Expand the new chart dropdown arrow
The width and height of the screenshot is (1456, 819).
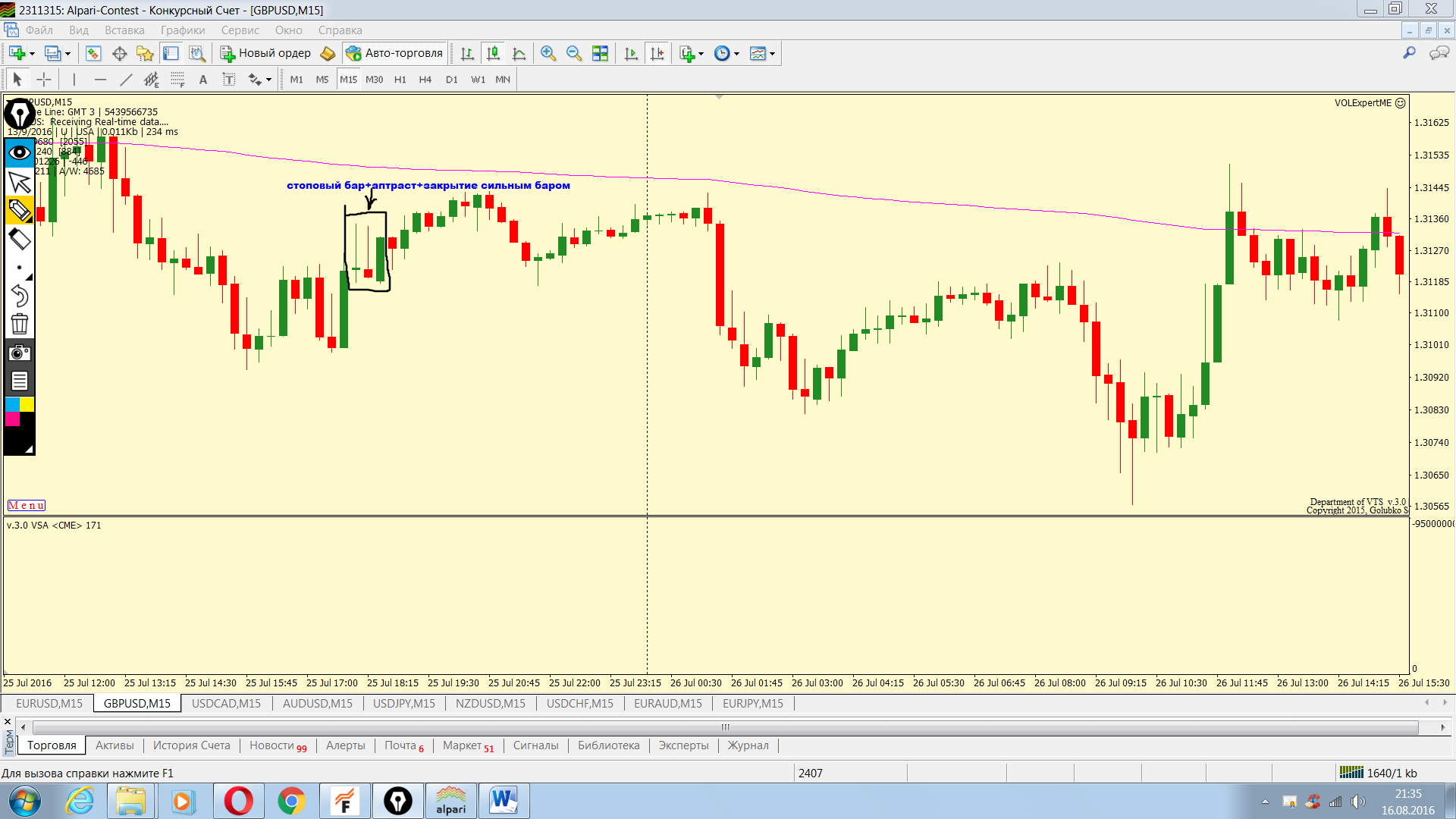click(x=32, y=54)
